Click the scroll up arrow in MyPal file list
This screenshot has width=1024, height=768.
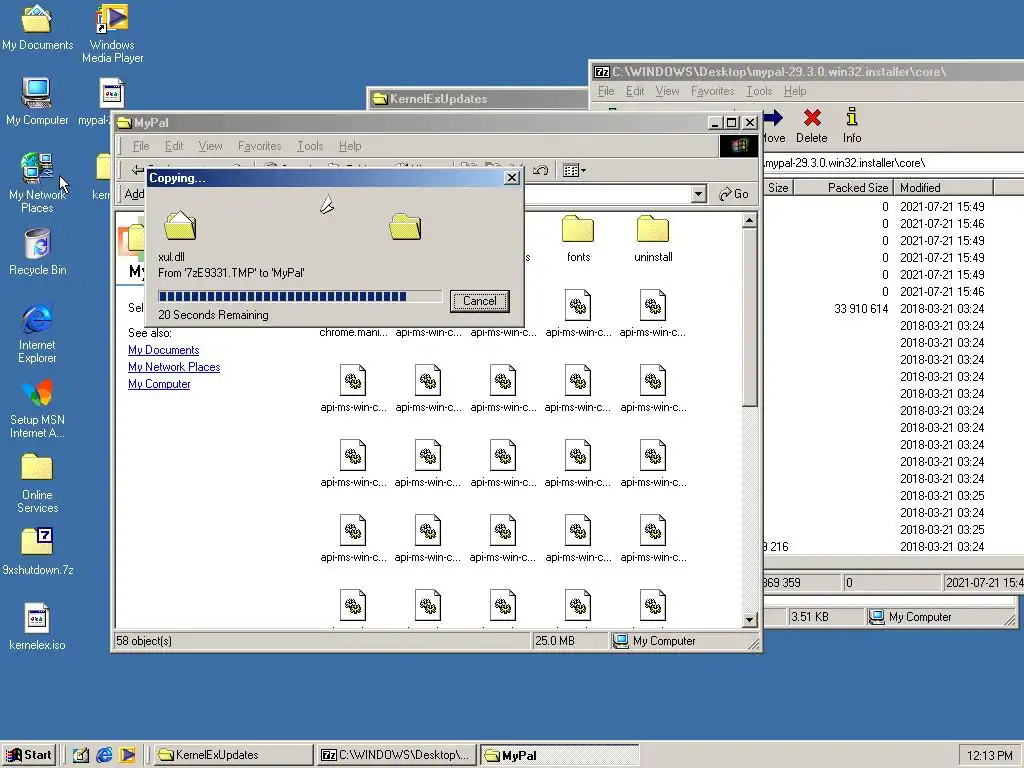point(749,221)
